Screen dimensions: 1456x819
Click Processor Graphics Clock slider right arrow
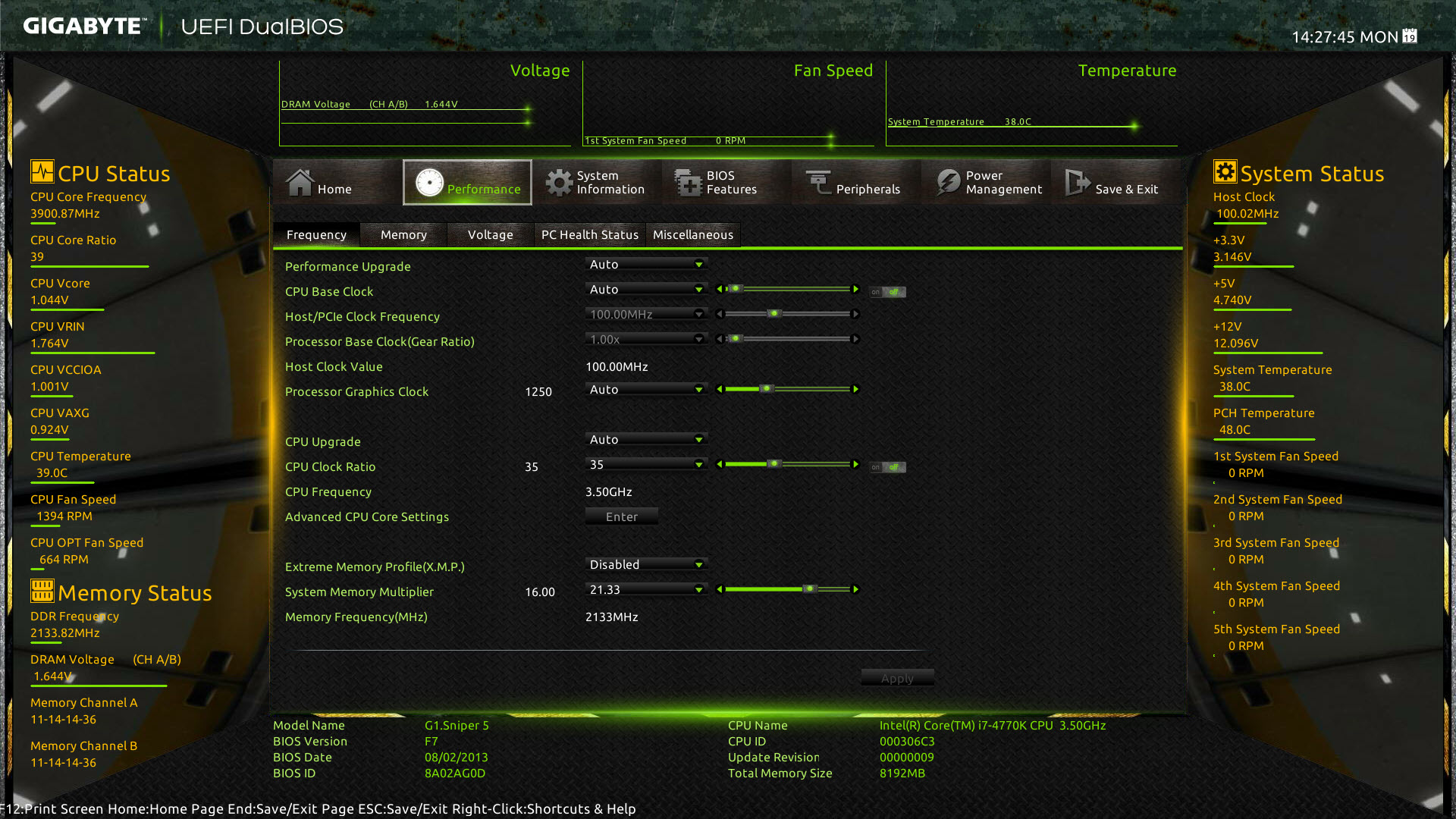click(x=855, y=389)
